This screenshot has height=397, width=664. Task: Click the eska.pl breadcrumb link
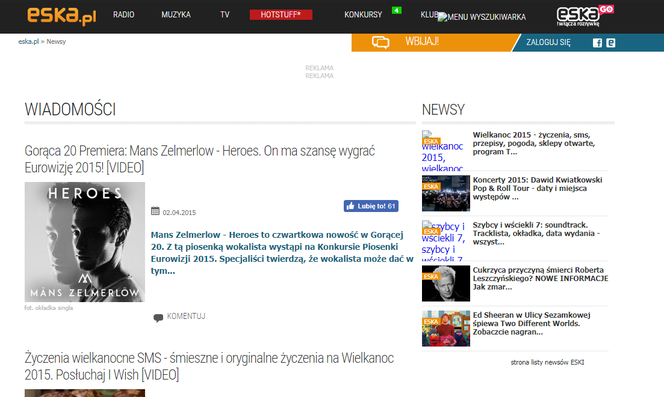point(28,42)
